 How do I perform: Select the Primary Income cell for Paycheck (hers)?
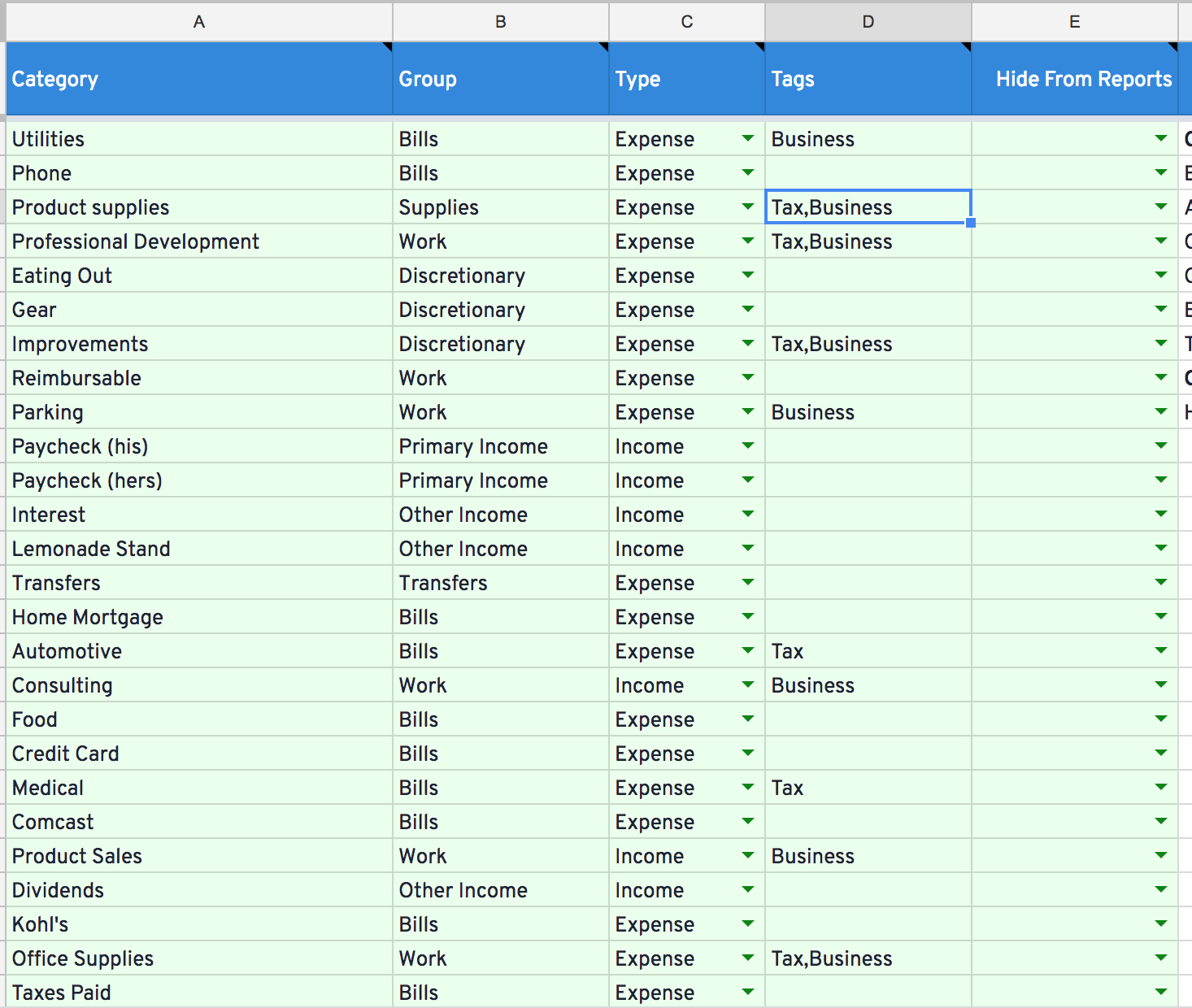point(501,480)
